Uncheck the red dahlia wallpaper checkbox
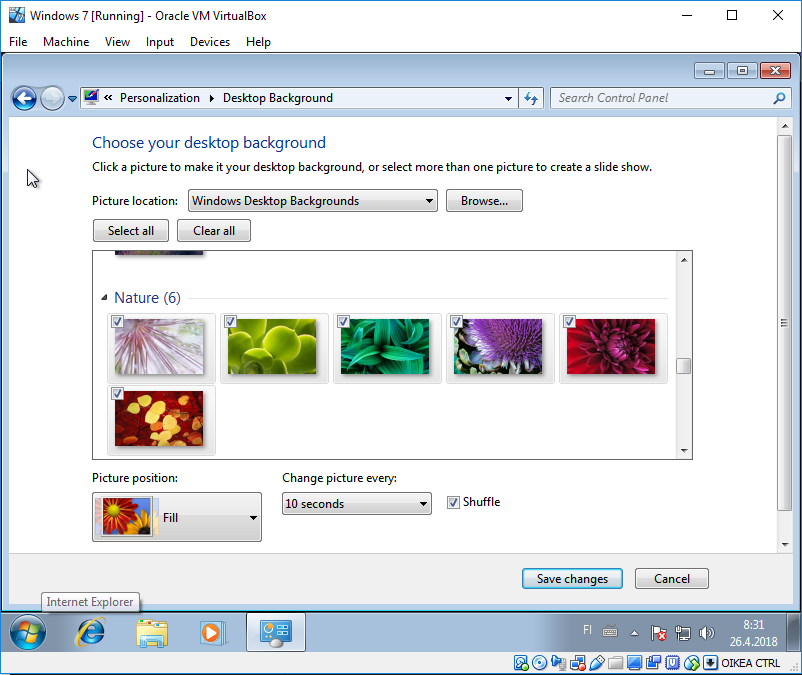This screenshot has width=802, height=675. click(x=569, y=321)
